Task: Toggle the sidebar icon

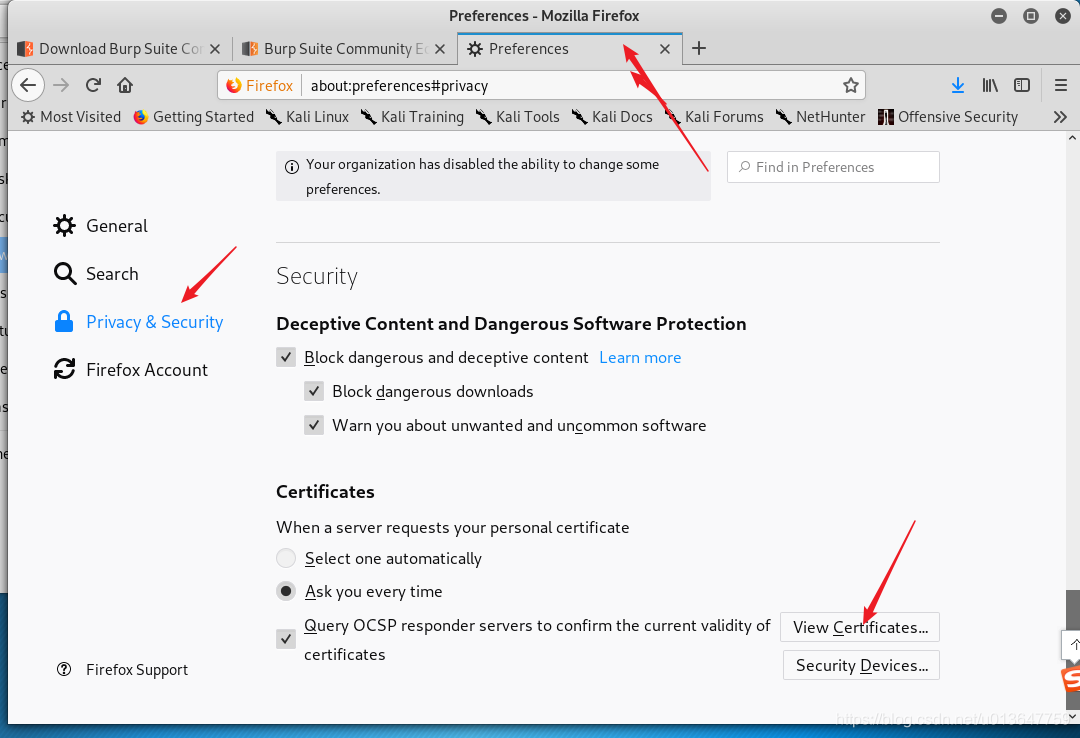Action: point(1022,85)
